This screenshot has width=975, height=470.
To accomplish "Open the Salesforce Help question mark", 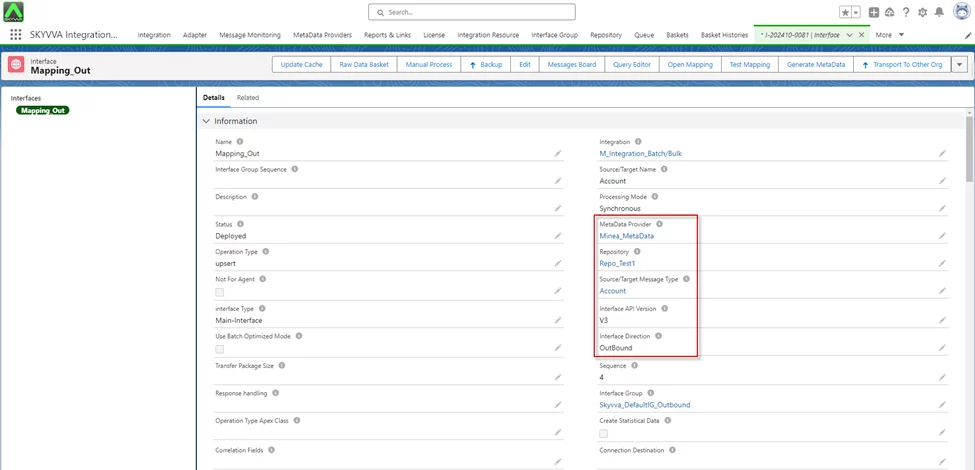I will coord(906,12).
